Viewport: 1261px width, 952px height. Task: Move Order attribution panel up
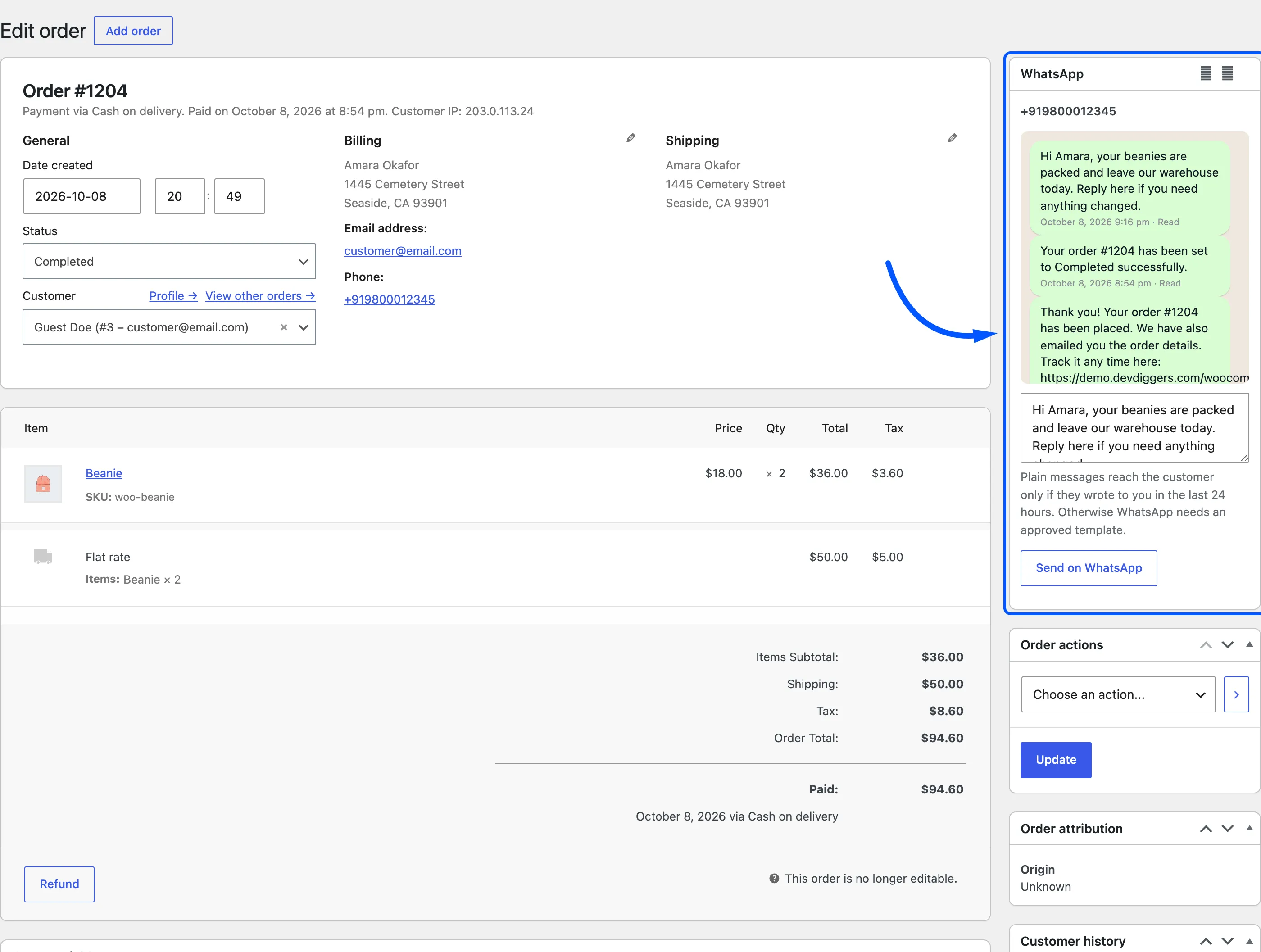click(x=1206, y=828)
